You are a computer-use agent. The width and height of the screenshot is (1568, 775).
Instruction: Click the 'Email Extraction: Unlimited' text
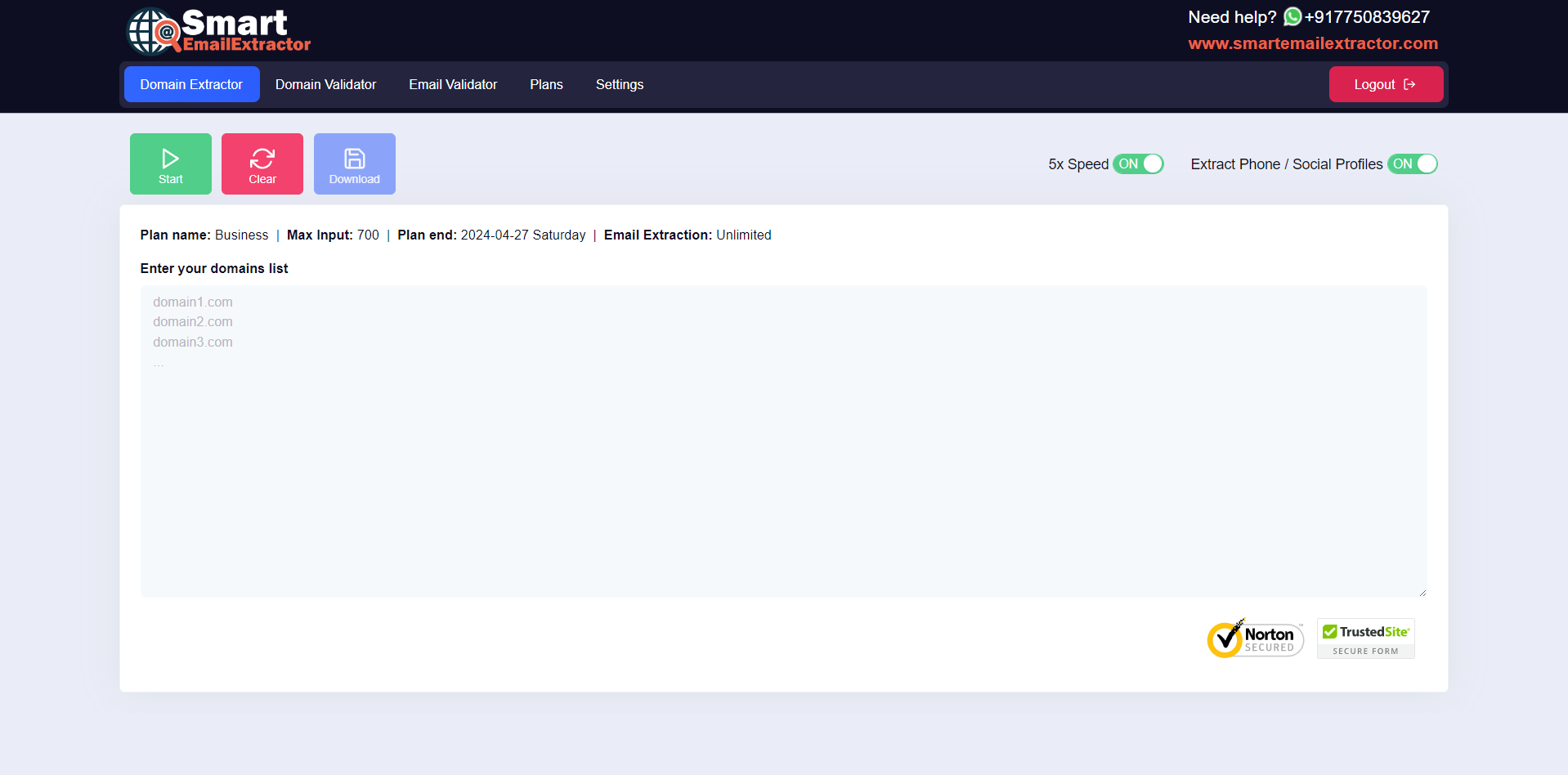(688, 235)
